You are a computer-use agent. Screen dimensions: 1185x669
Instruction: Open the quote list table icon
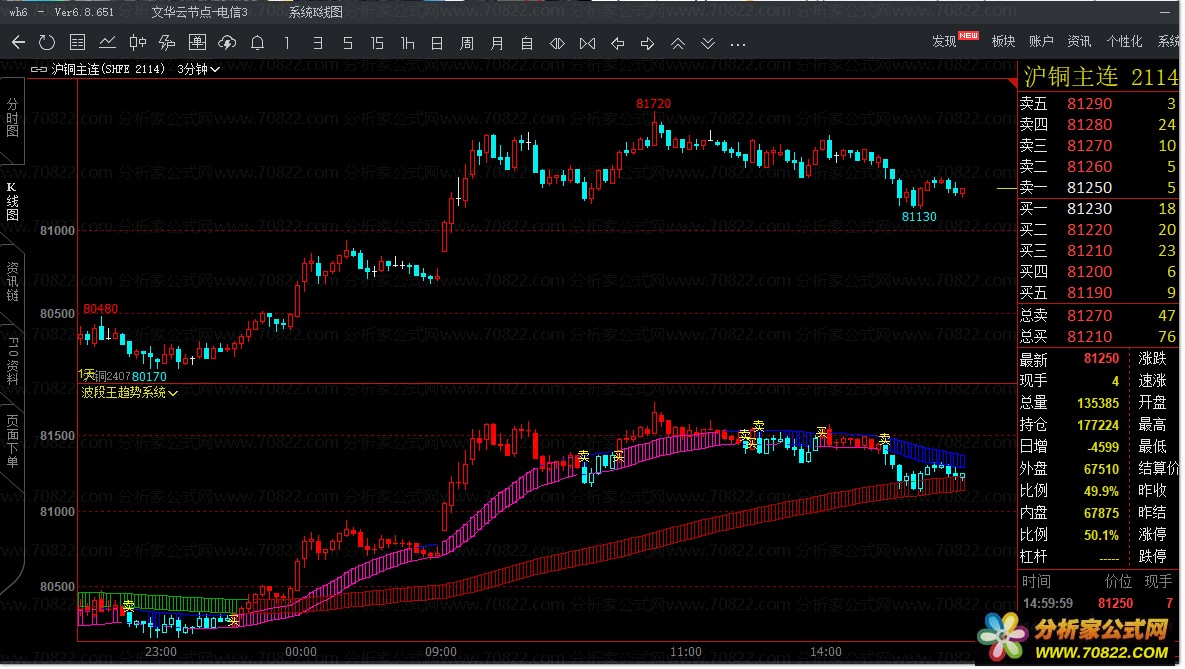(x=77, y=43)
